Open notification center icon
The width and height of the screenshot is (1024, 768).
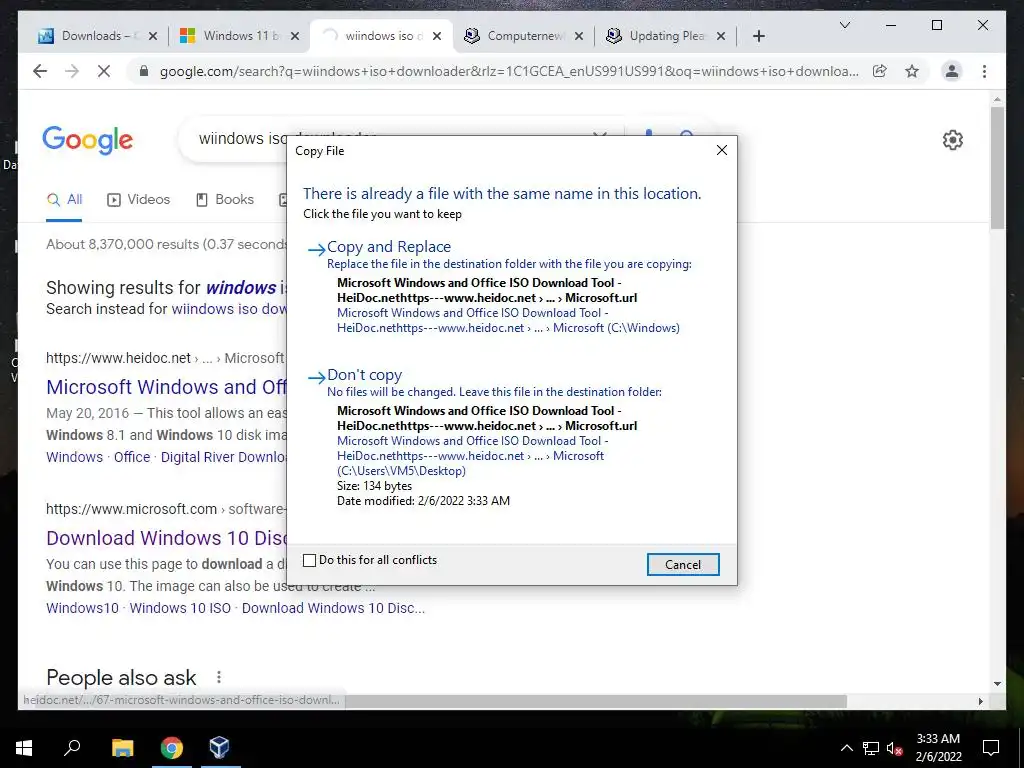(991, 748)
